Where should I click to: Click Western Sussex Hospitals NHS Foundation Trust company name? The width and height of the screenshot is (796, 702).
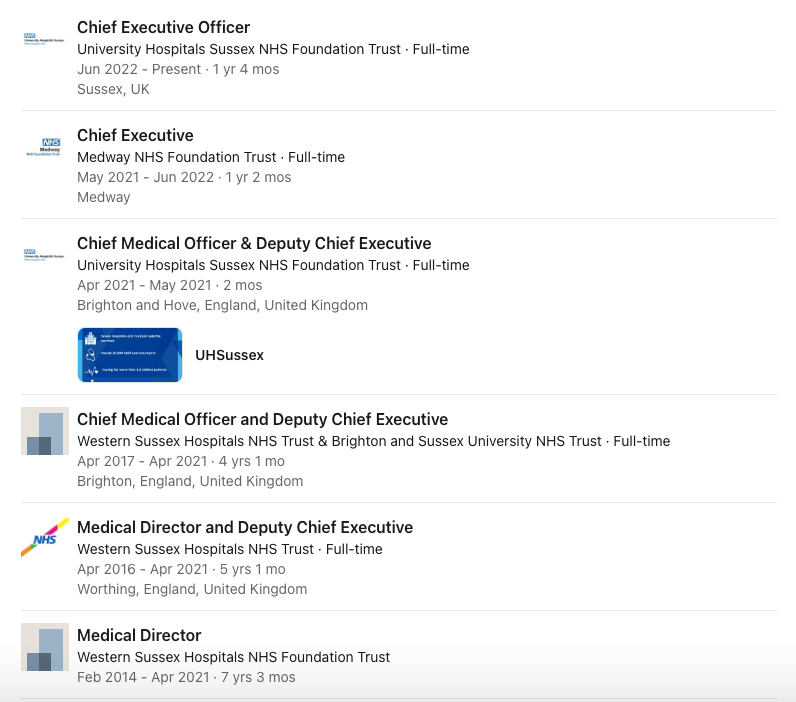pyautogui.click(x=233, y=657)
